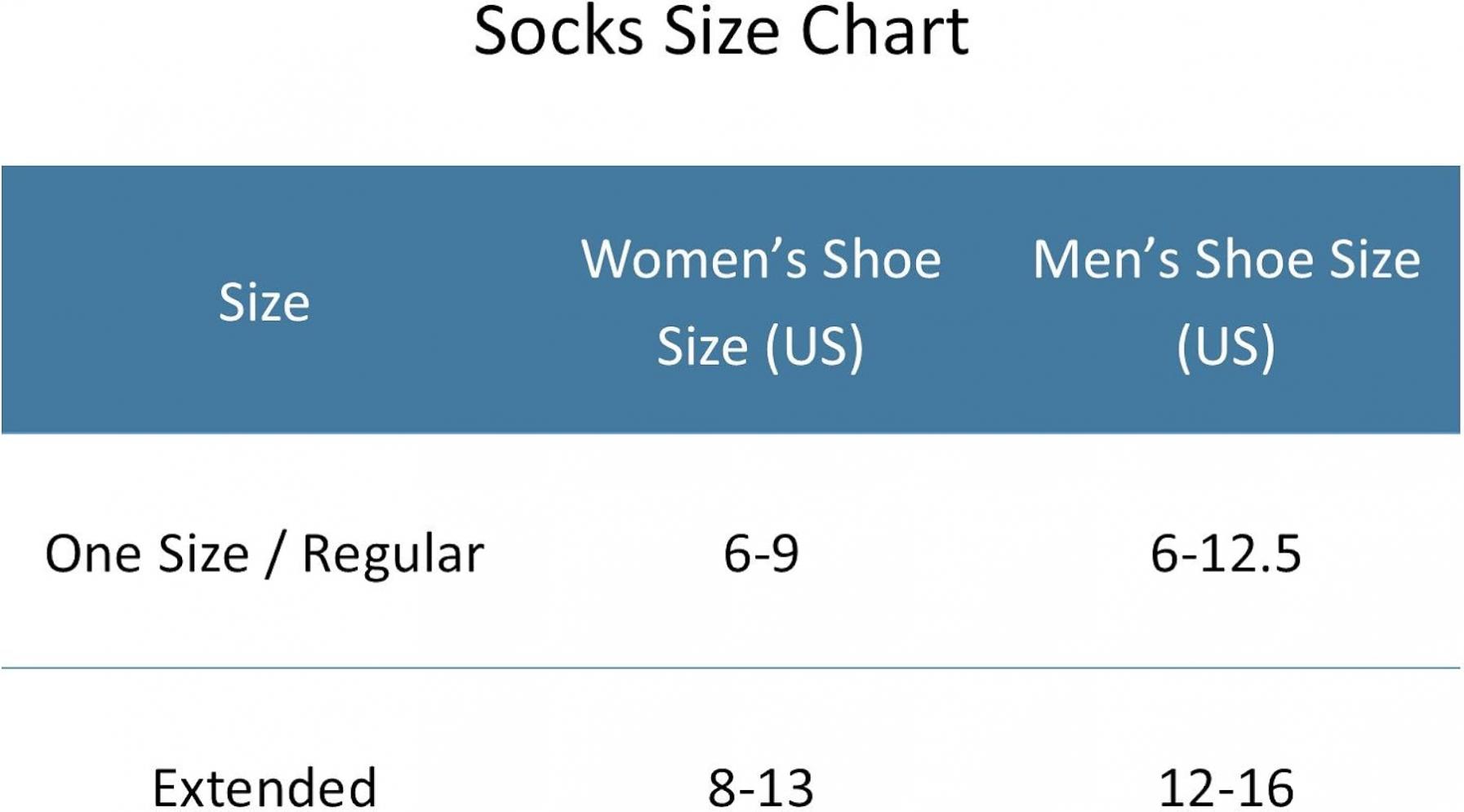Click the word Chart in the title

[x=885, y=31]
